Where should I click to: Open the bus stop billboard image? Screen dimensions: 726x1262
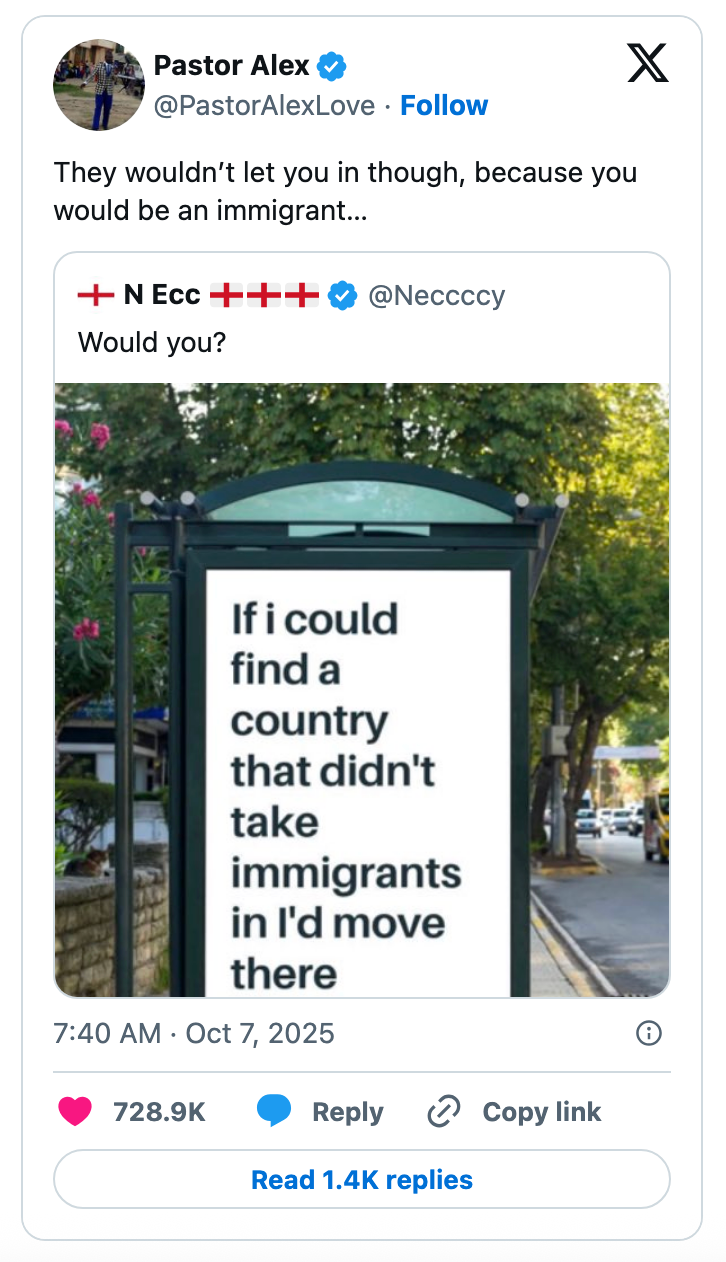click(x=362, y=690)
